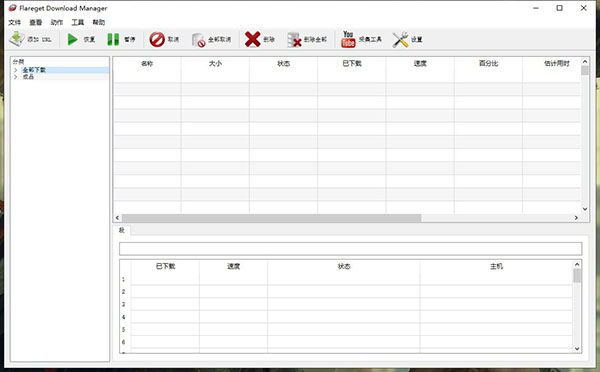Click the 百分比 column header
Image resolution: width=600 pixels, height=372 pixels.
(489, 64)
